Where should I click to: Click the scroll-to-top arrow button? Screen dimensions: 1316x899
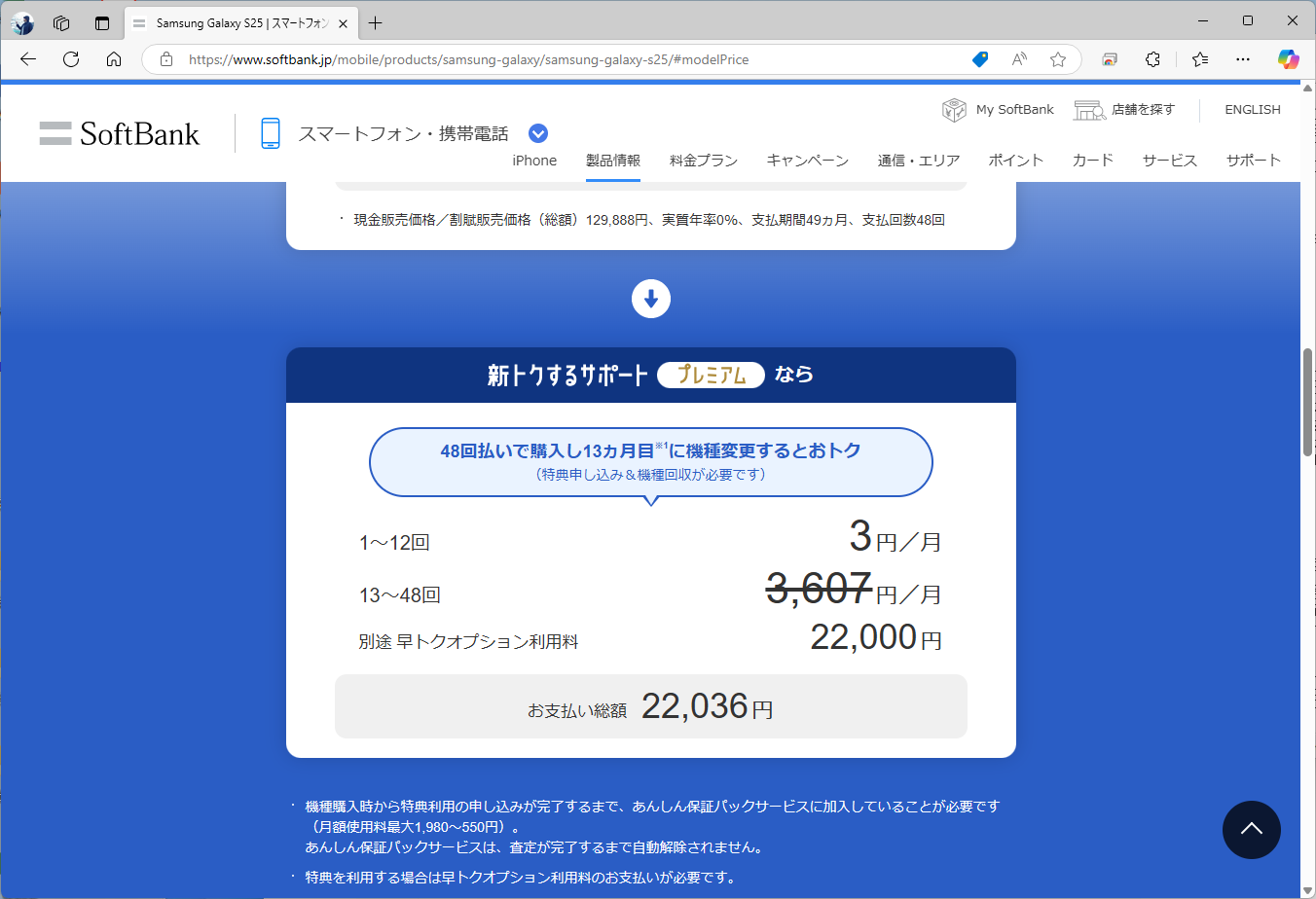click(1252, 830)
